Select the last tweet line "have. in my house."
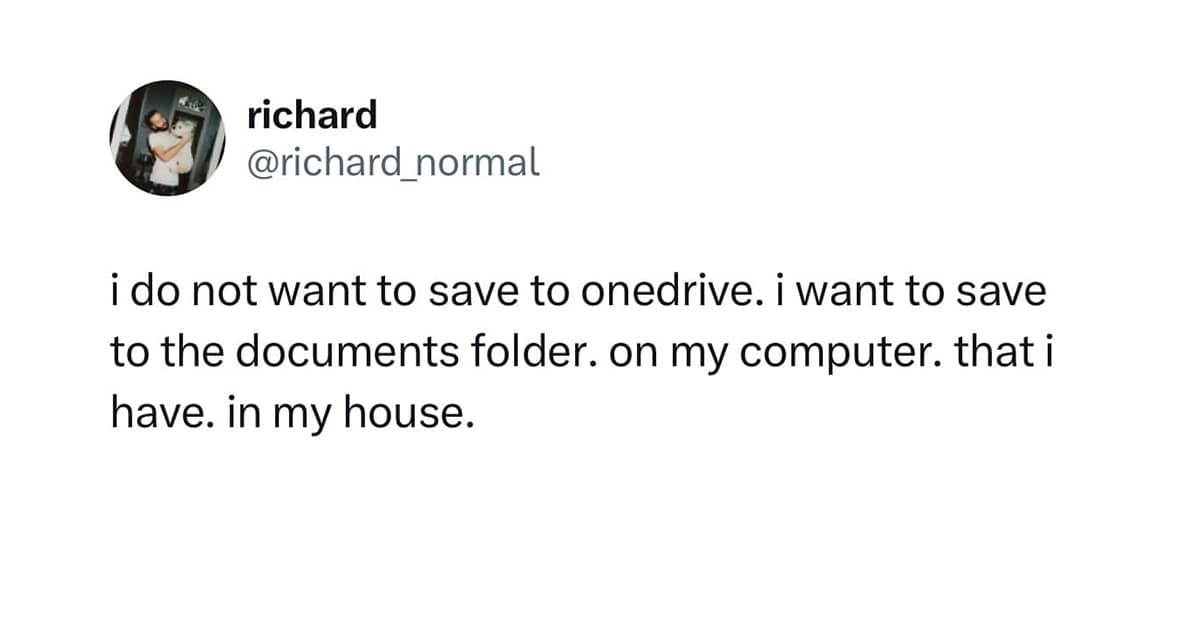Screen dimensions: 1200x628 pos(289,411)
